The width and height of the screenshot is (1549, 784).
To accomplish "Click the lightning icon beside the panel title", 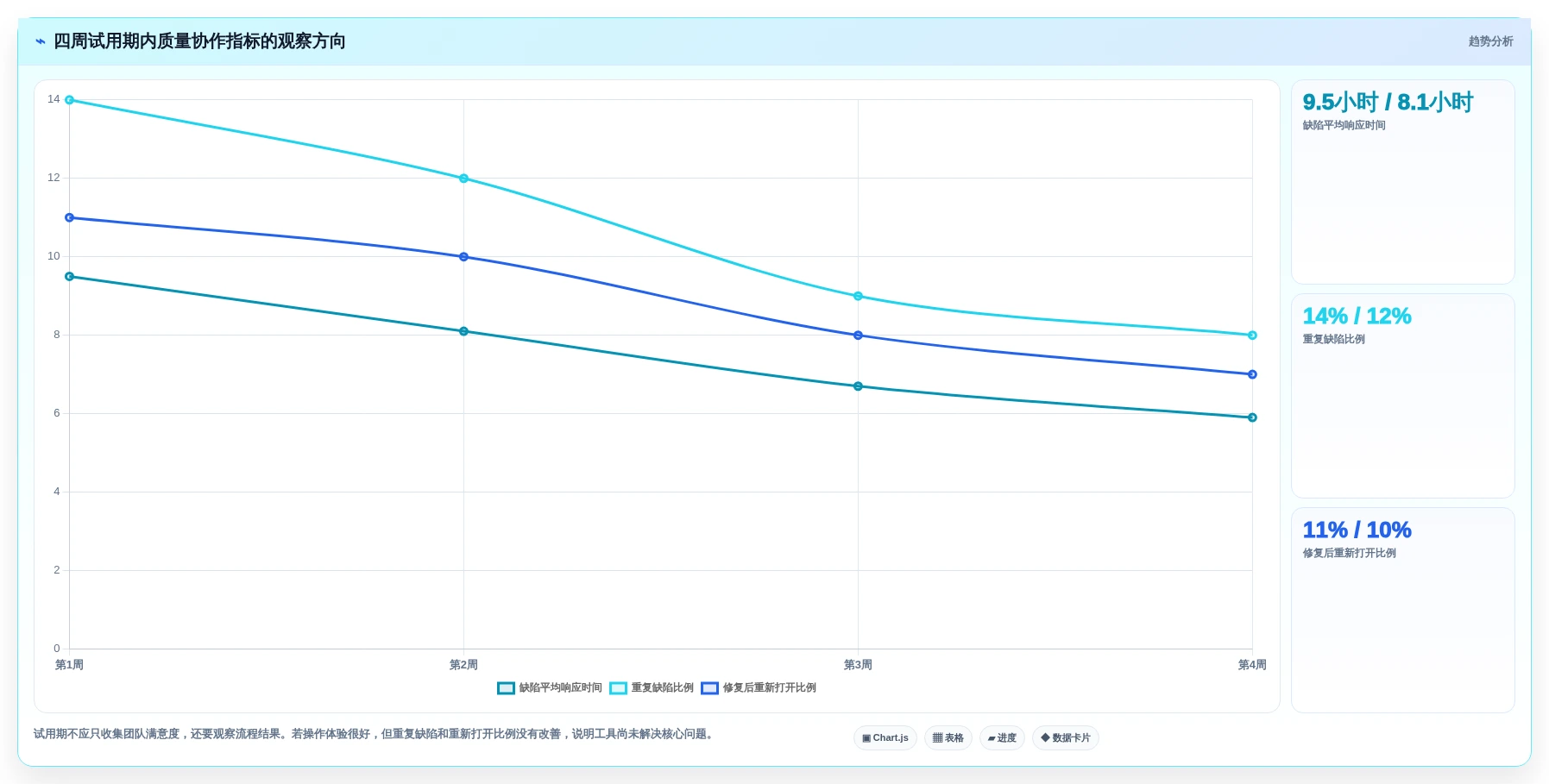I will click(41, 41).
